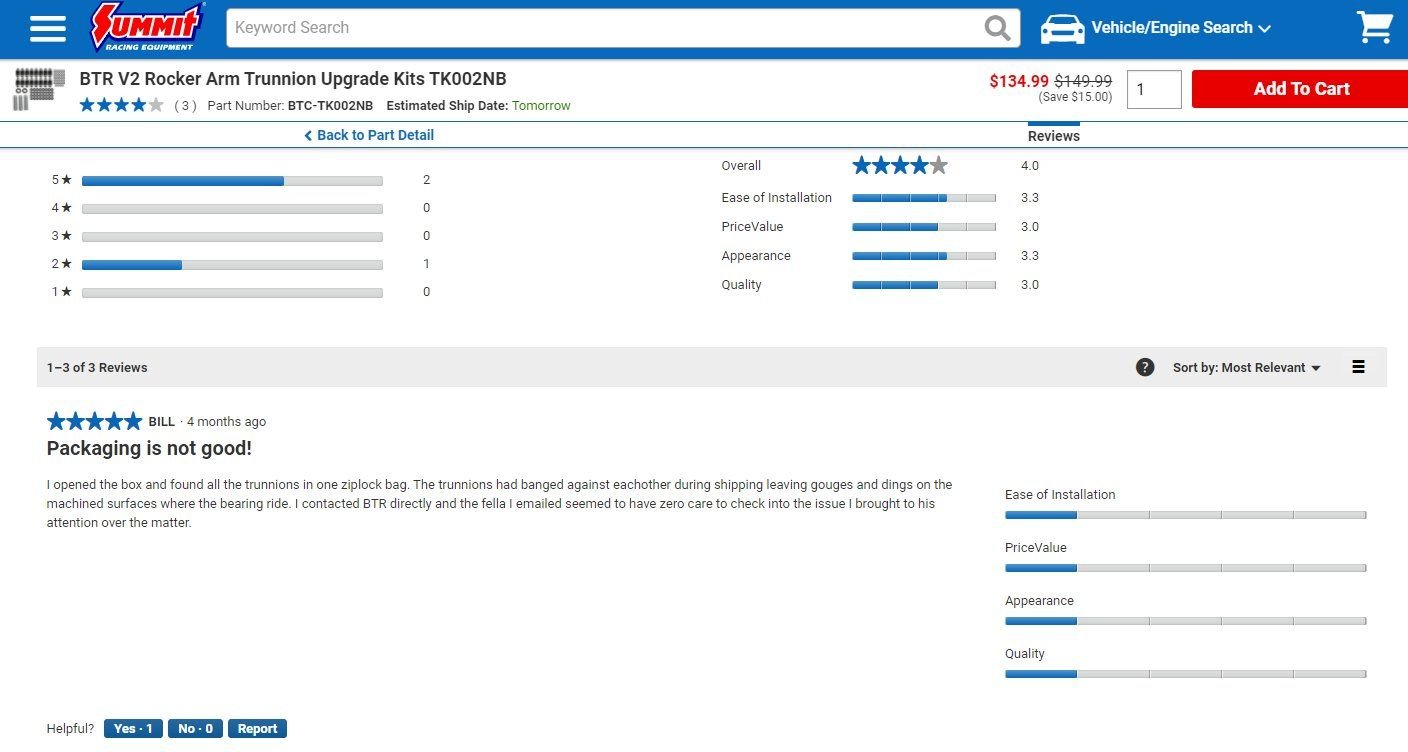Filter reviews by 4 star rating bar
The image size is (1408, 752).
coord(232,209)
